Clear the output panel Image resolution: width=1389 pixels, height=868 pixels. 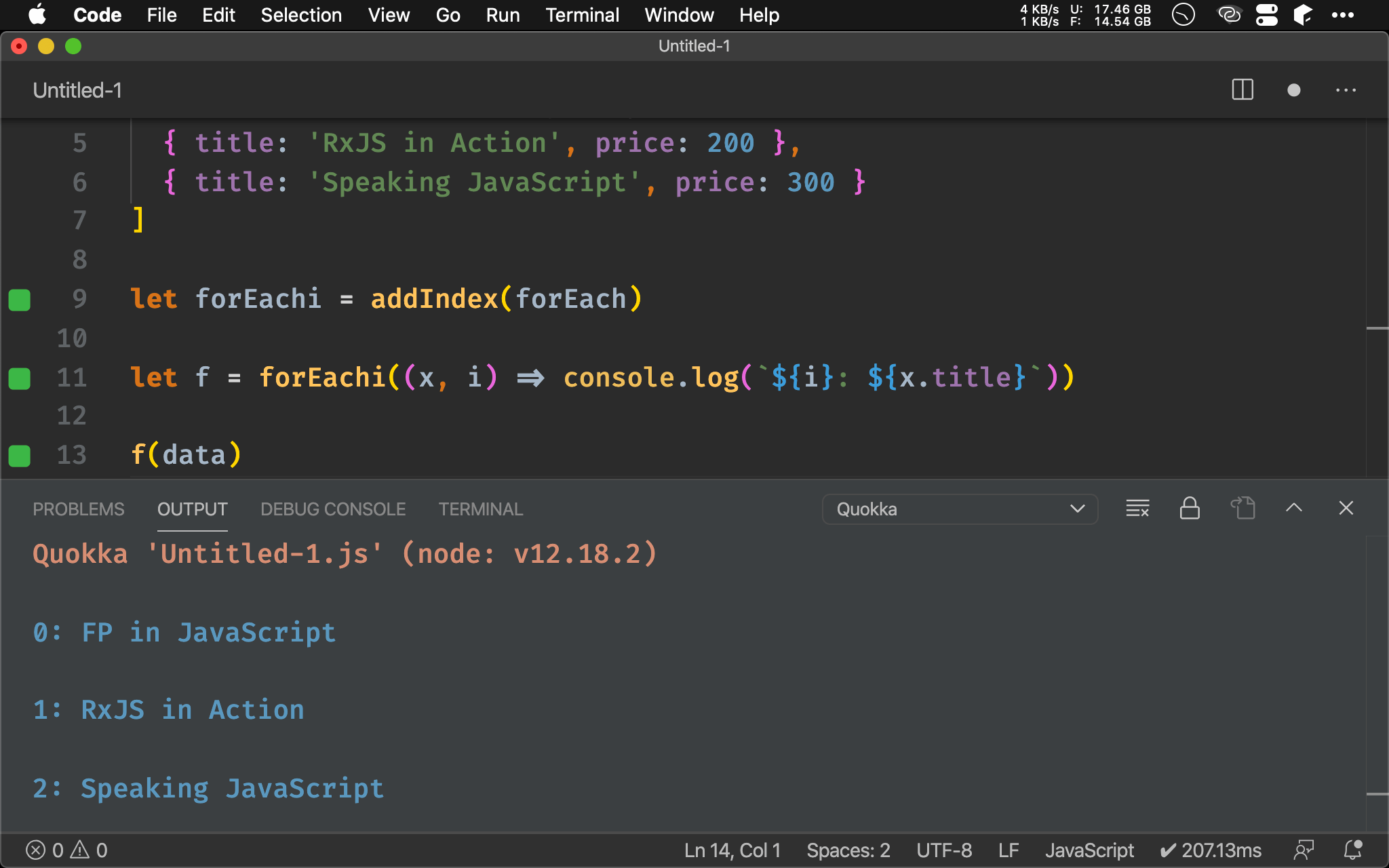[1137, 509]
